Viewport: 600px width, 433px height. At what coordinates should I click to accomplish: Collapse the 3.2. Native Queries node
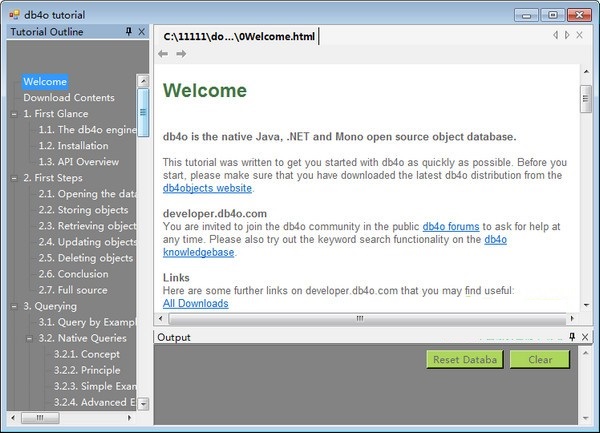tap(29, 339)
